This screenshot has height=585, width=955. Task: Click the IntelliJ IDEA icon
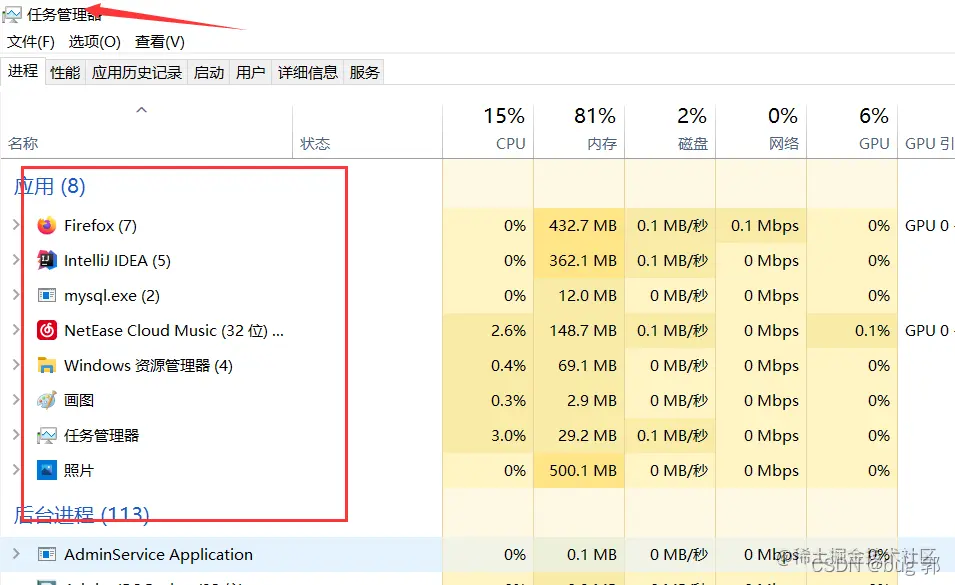[47, 261]
